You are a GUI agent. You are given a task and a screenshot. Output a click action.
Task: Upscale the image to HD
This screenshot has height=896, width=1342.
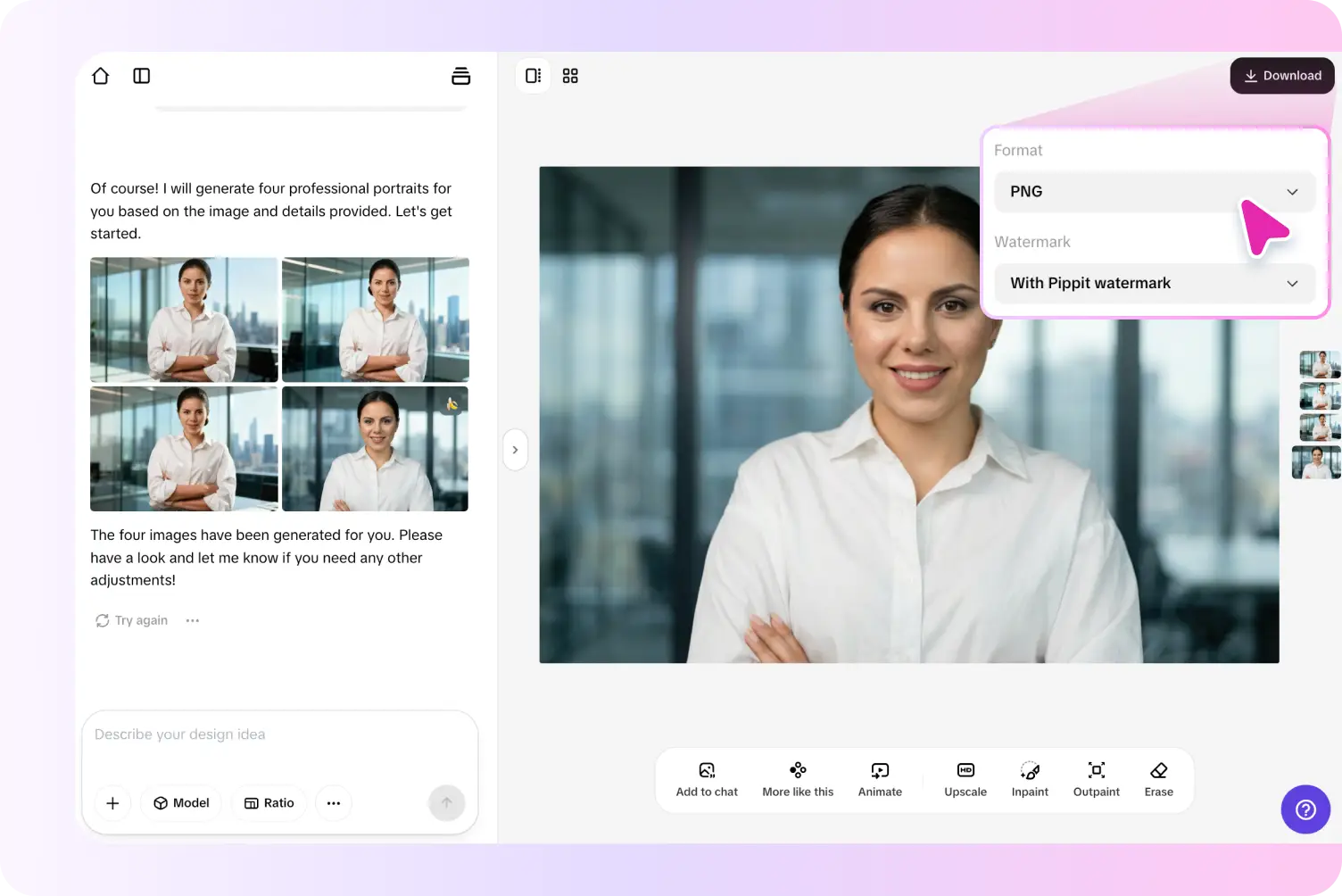[x=965, y=779]
